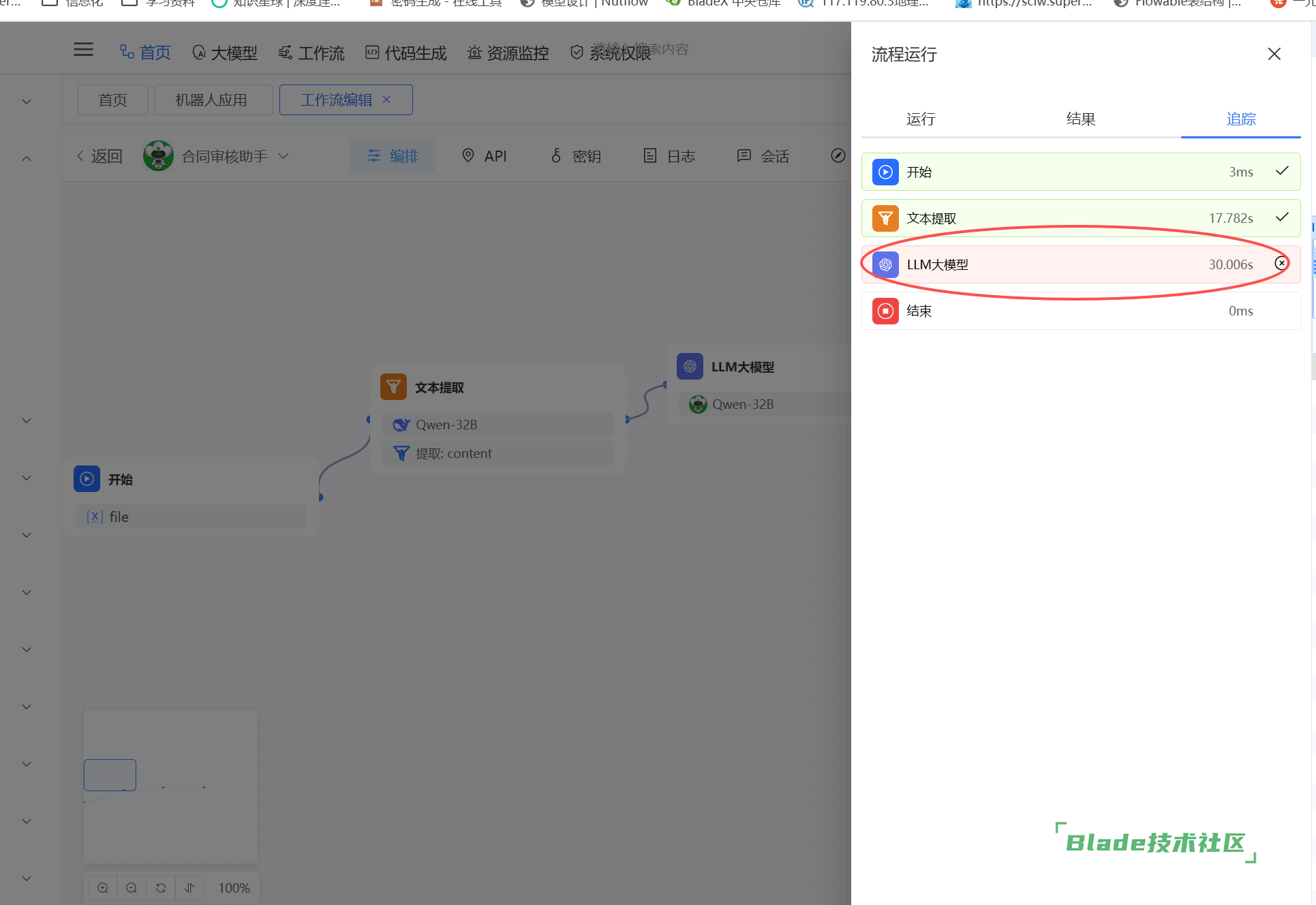The image size is (1316, 905).
Task: Click Qwen-32B in the LLM大模型 node
Action: click(x=765, y=404)
